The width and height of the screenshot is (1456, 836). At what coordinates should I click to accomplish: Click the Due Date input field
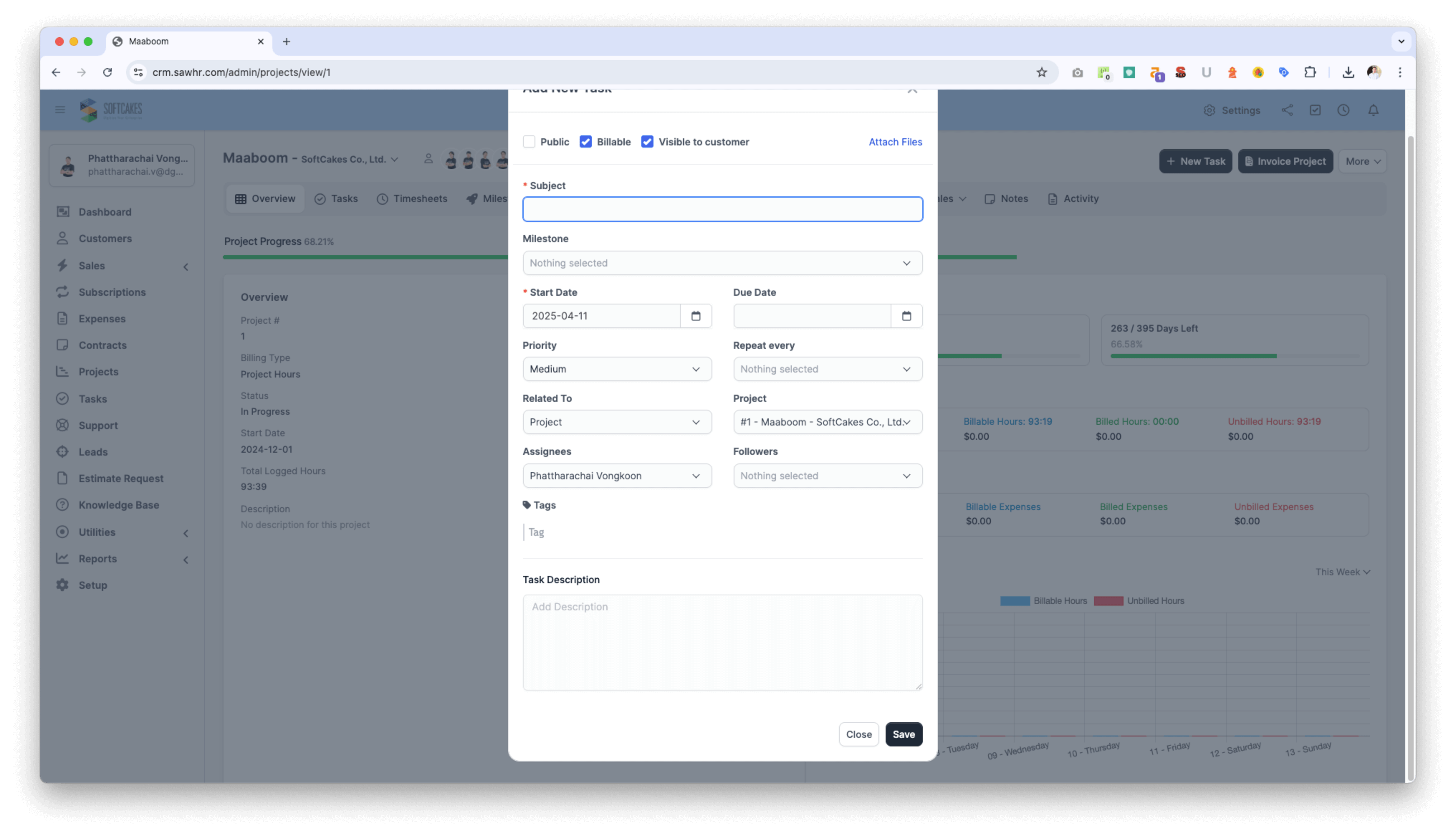tap(812, 316)
